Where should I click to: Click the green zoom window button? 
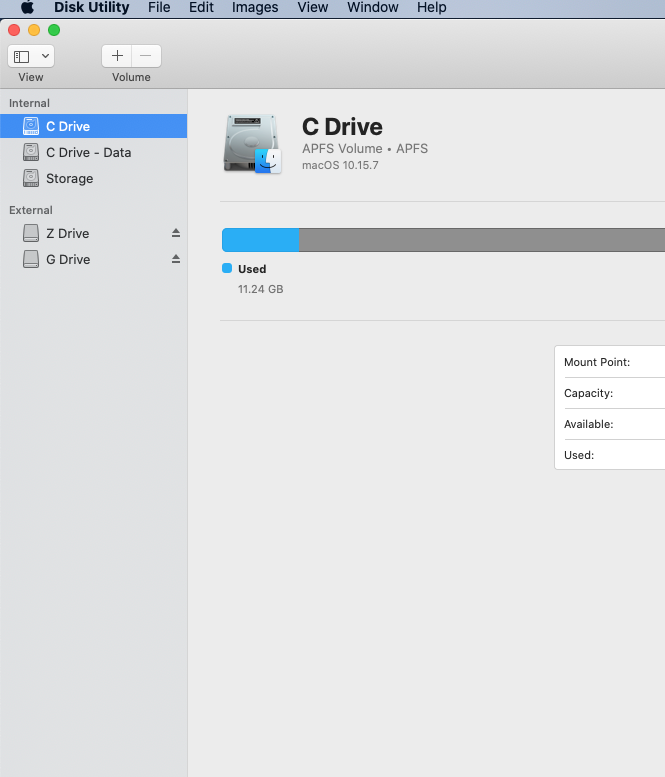54,30
